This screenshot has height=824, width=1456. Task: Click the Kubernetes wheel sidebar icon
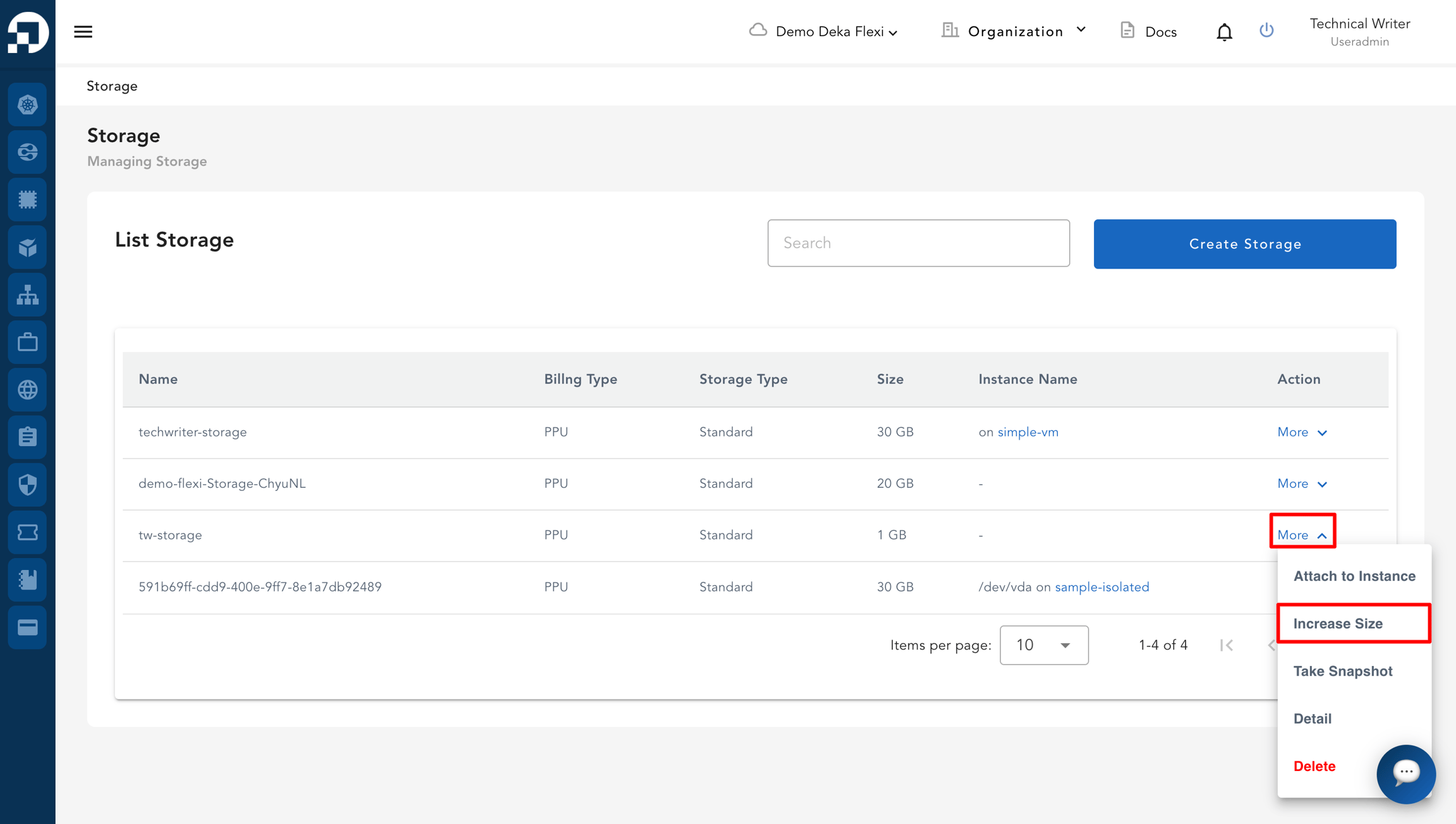click(x=27, y=104)
